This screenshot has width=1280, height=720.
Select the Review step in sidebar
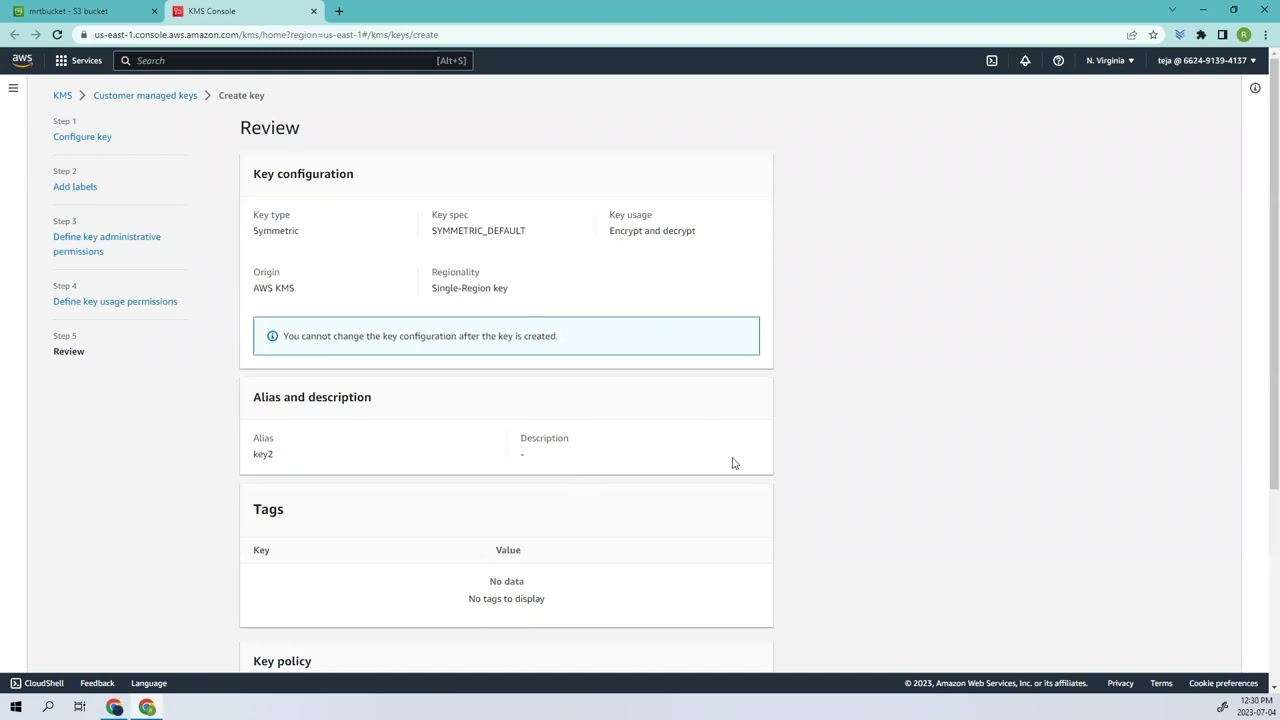(69, 352)
